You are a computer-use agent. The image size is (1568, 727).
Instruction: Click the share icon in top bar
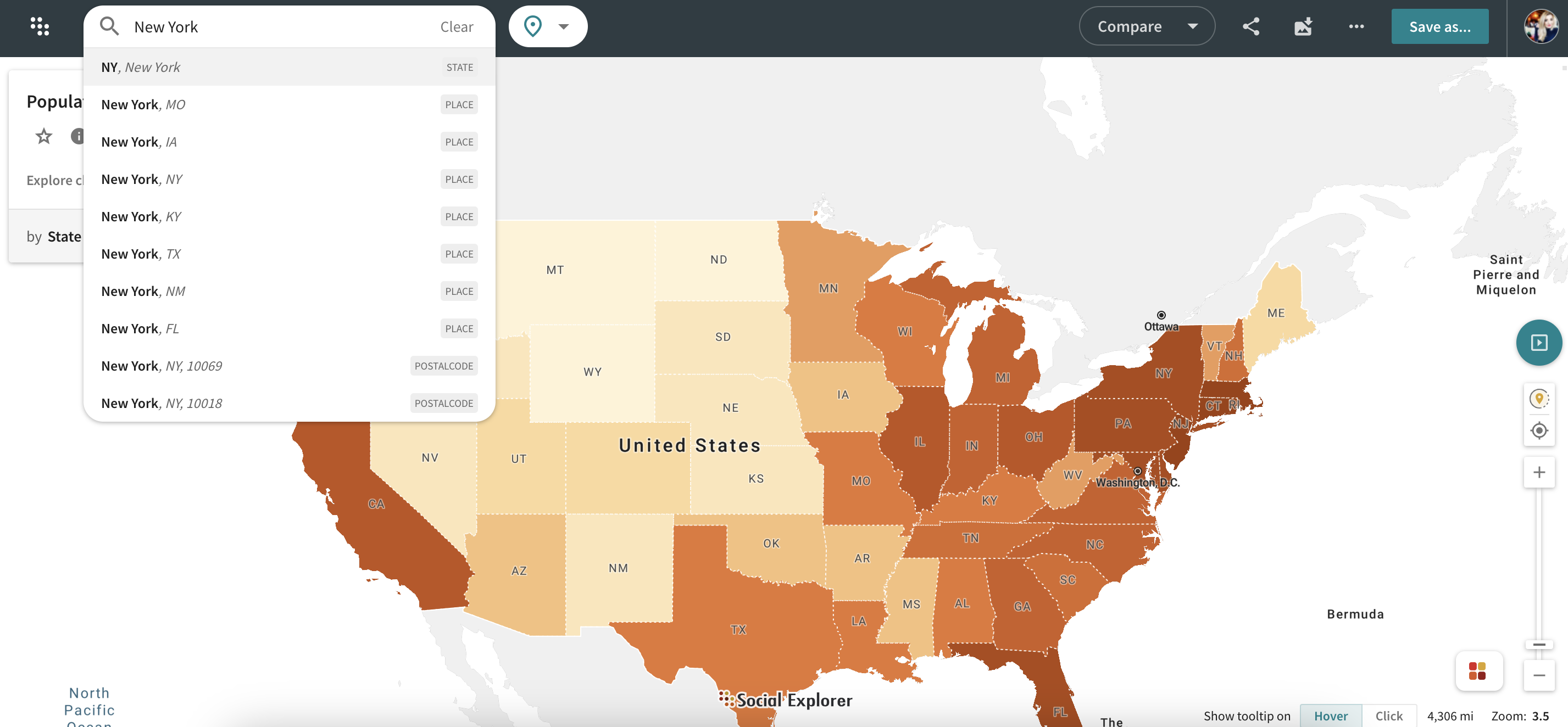[x=1250, y=26]
